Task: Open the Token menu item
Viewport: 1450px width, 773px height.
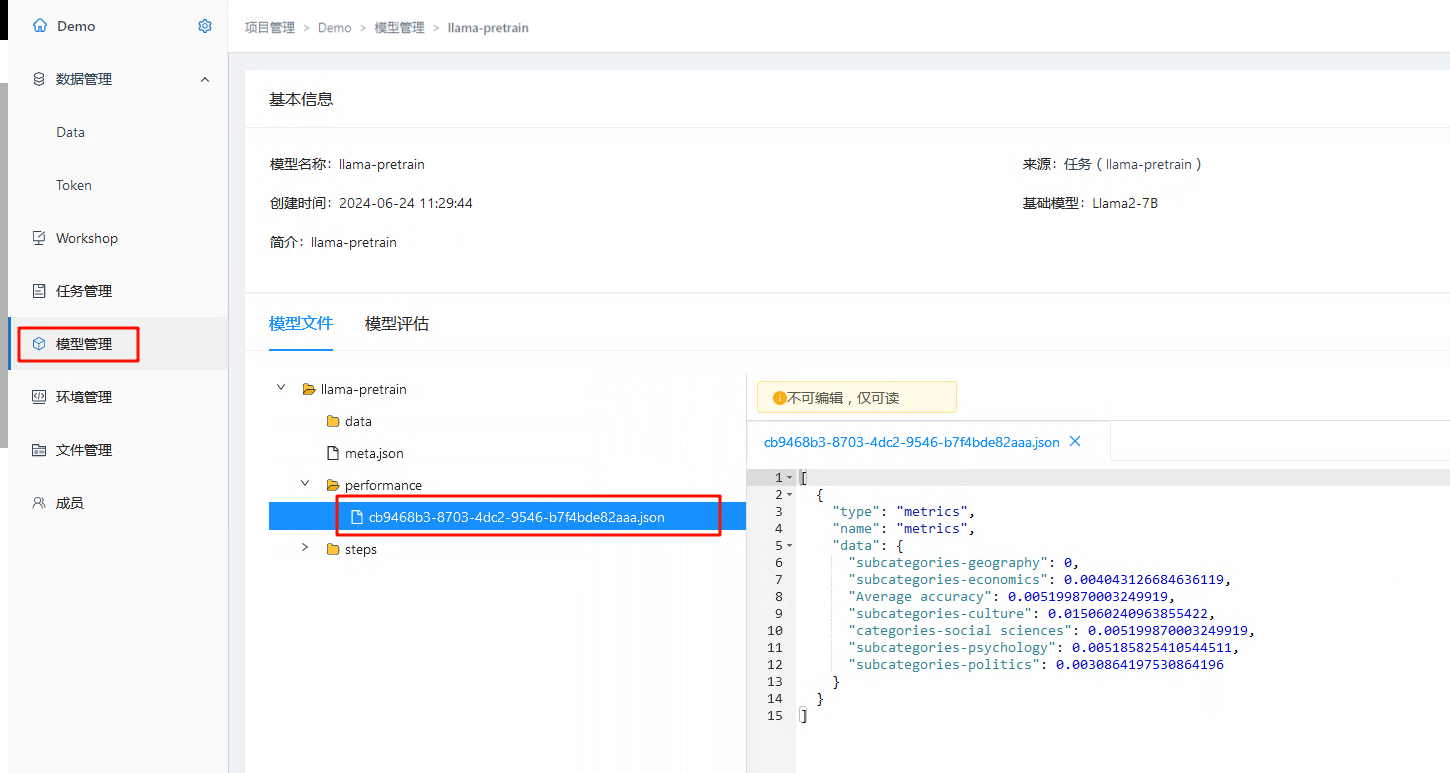Action: coord(74,185)
